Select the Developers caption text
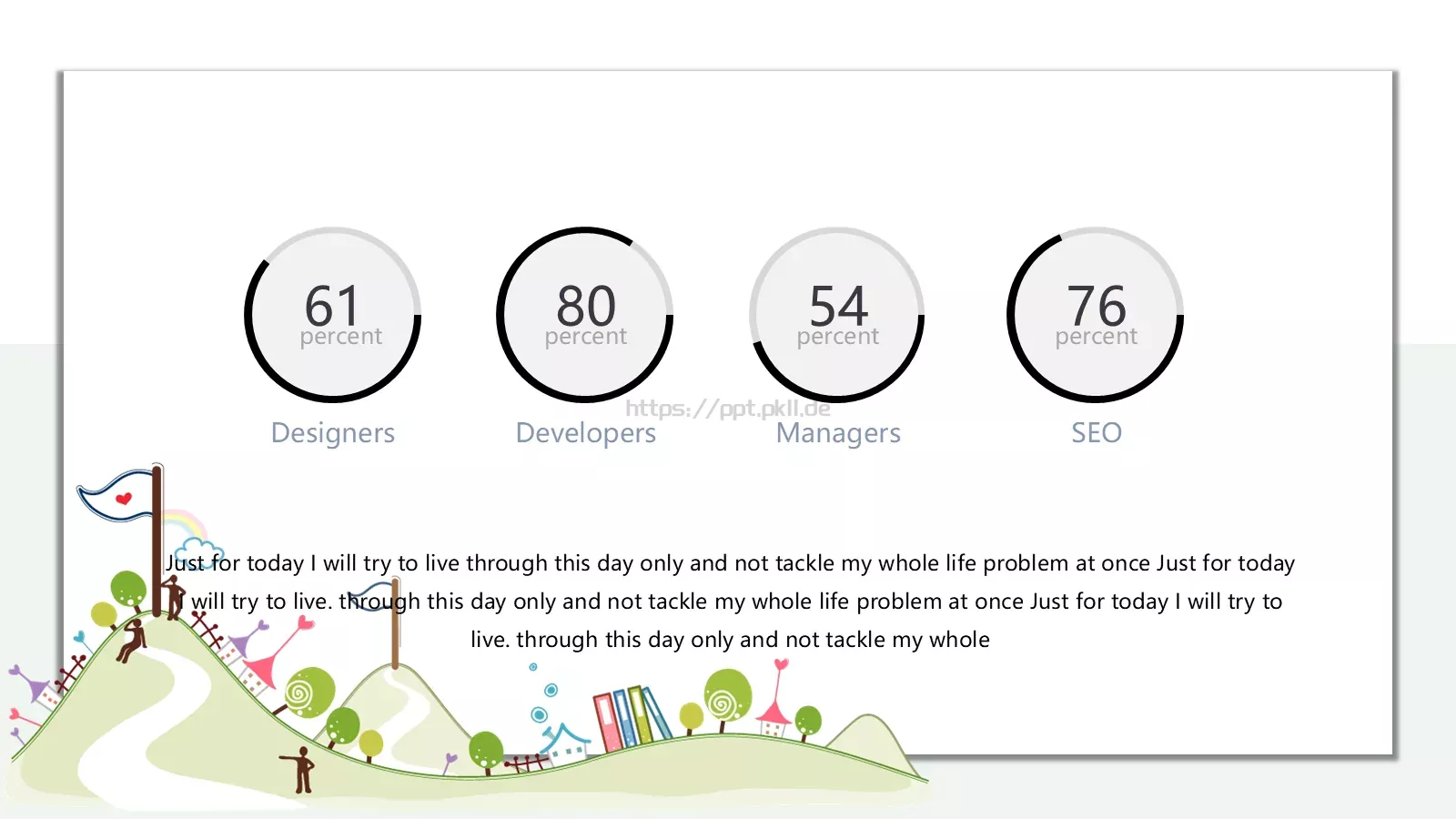This screenshot has width=1456, height=819. [x=585, y=433]
